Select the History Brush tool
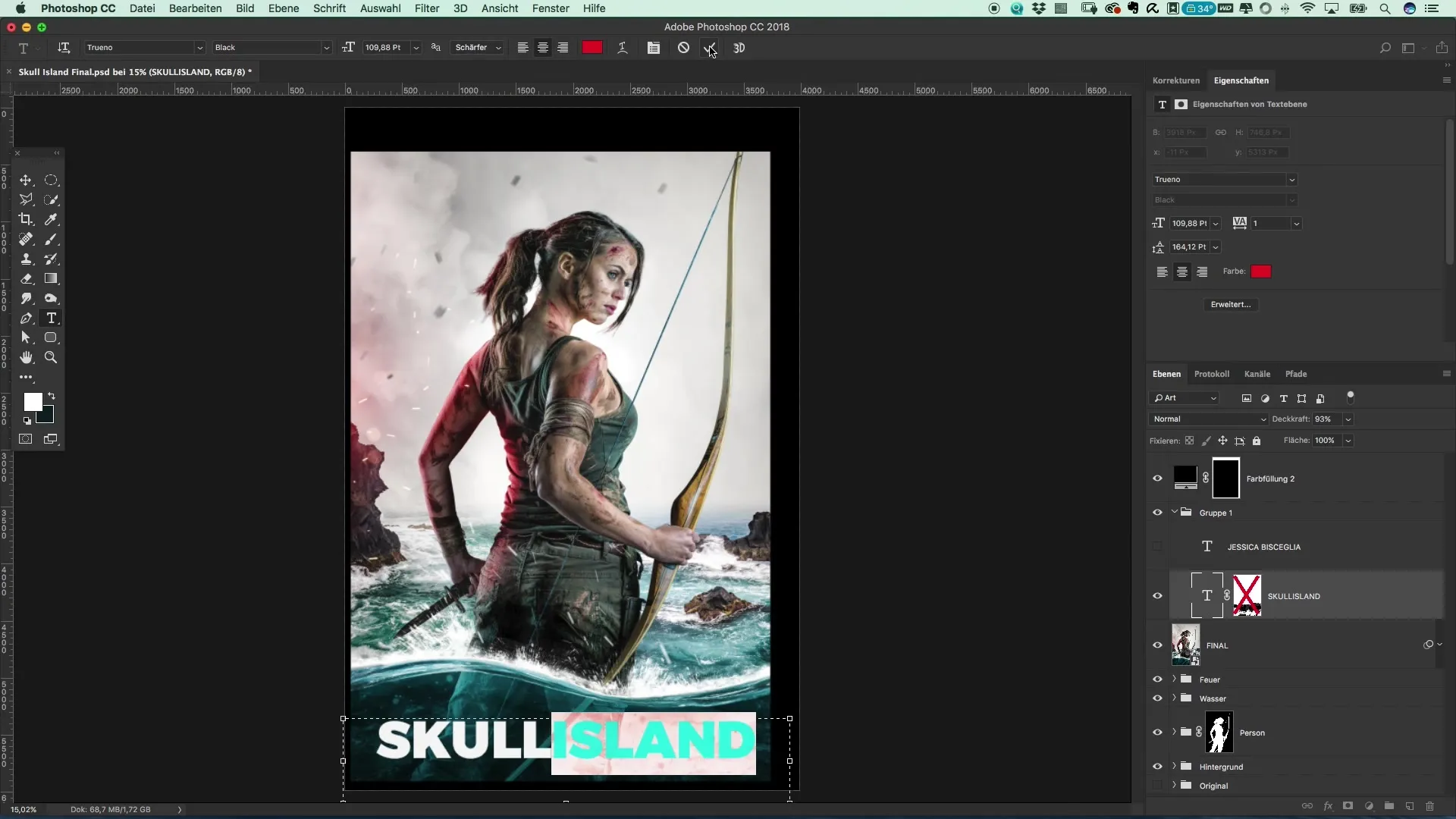Image resolution: width=1456 pixels, height=819 pixels. 51,259
